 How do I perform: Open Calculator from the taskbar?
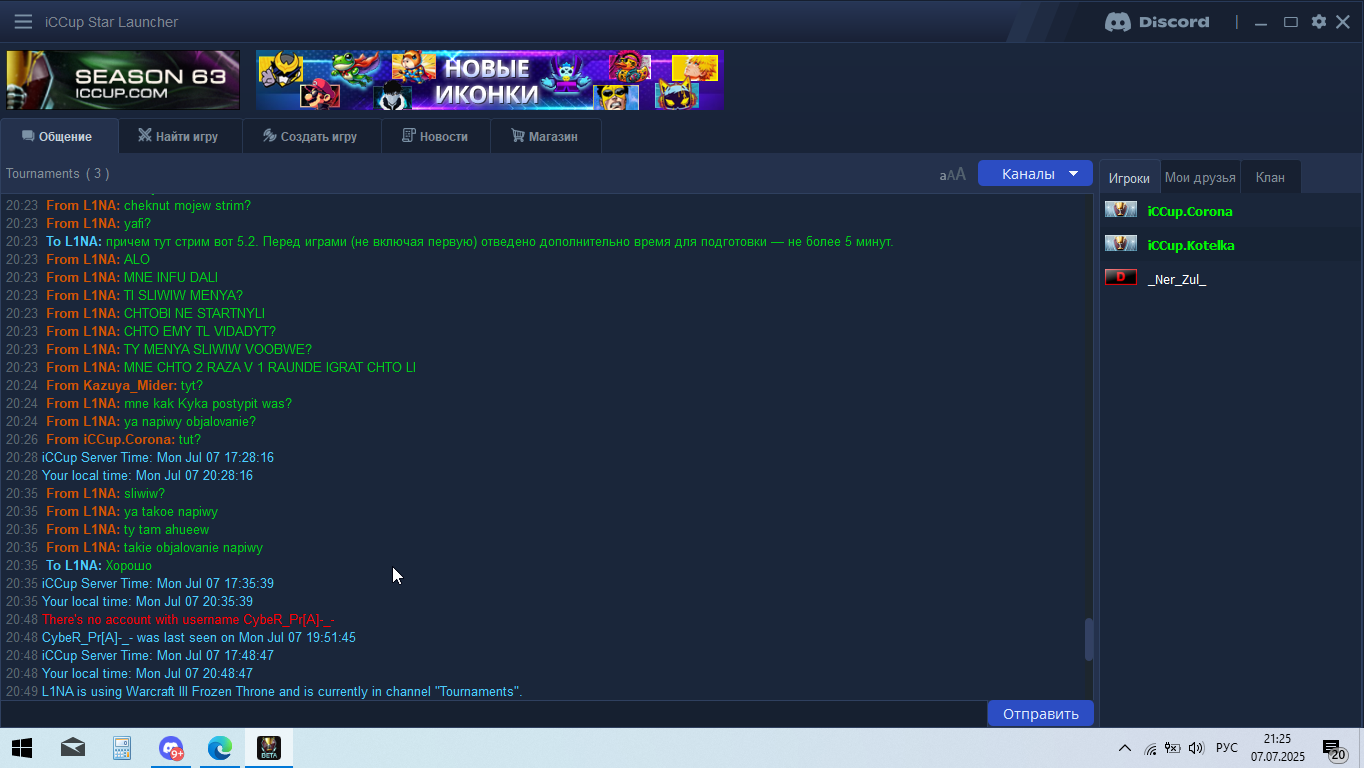pos(122,748)
